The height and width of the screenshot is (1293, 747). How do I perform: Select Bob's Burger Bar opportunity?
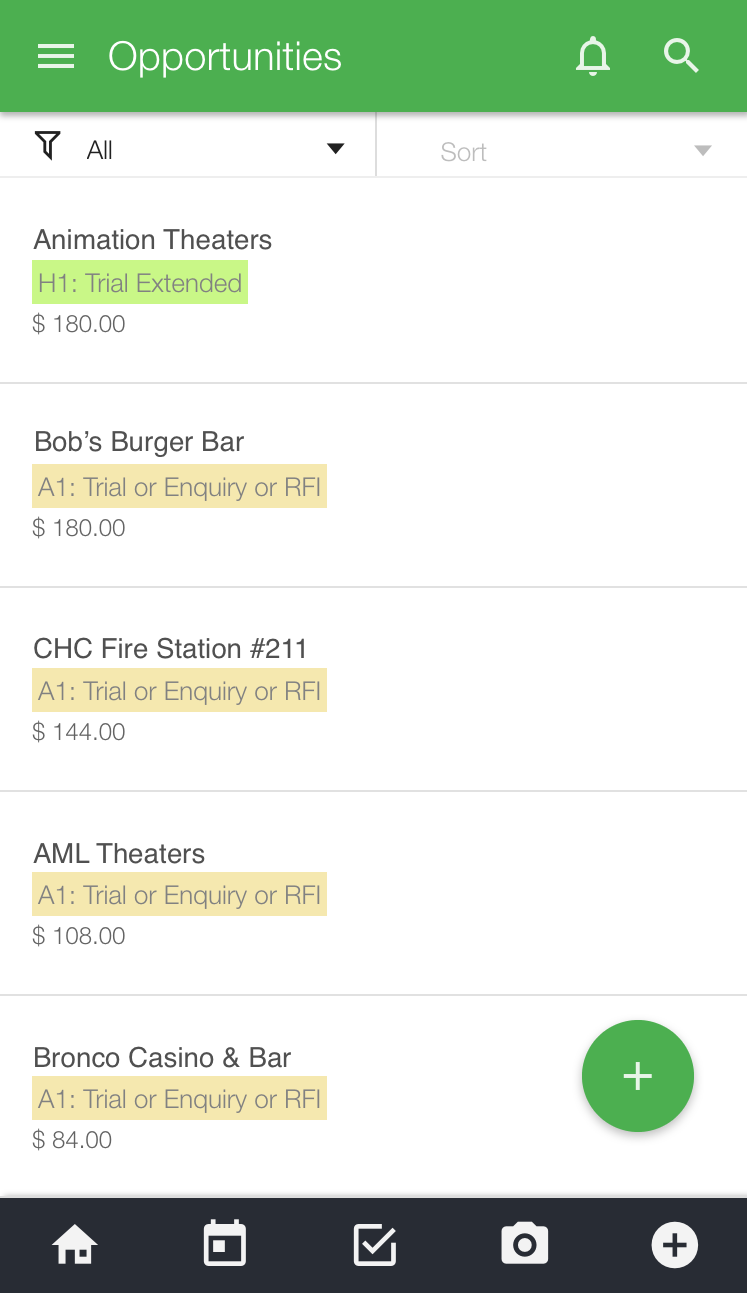pyautogui.click(x=139, y=442)
